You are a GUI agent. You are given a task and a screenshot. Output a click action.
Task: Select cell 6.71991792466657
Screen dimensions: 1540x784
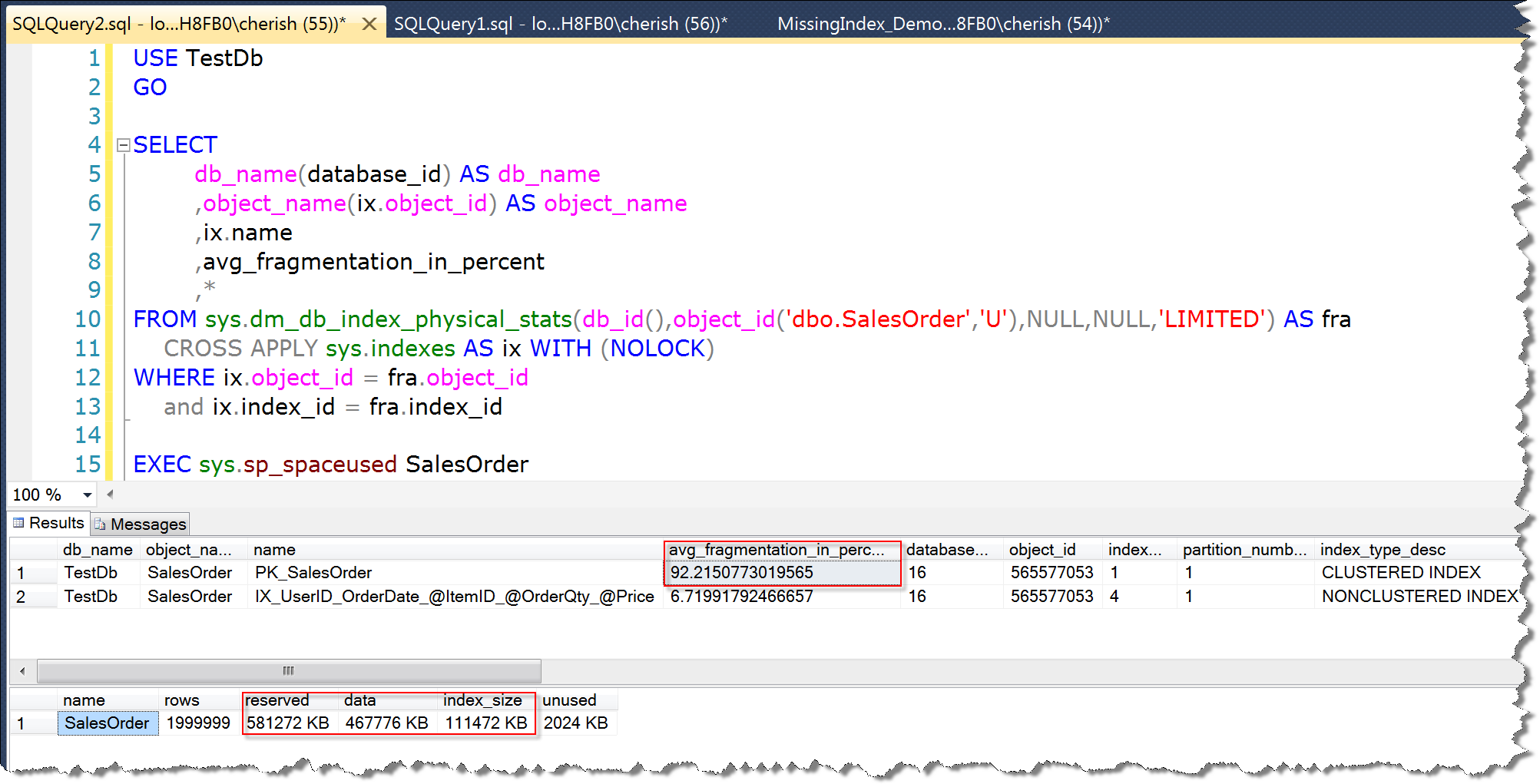click(x=782, y=597)
